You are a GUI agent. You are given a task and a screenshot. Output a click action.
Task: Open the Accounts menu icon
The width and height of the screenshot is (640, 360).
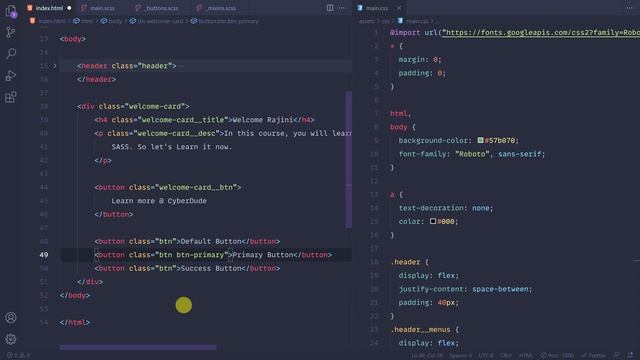[x=11, y=318]
